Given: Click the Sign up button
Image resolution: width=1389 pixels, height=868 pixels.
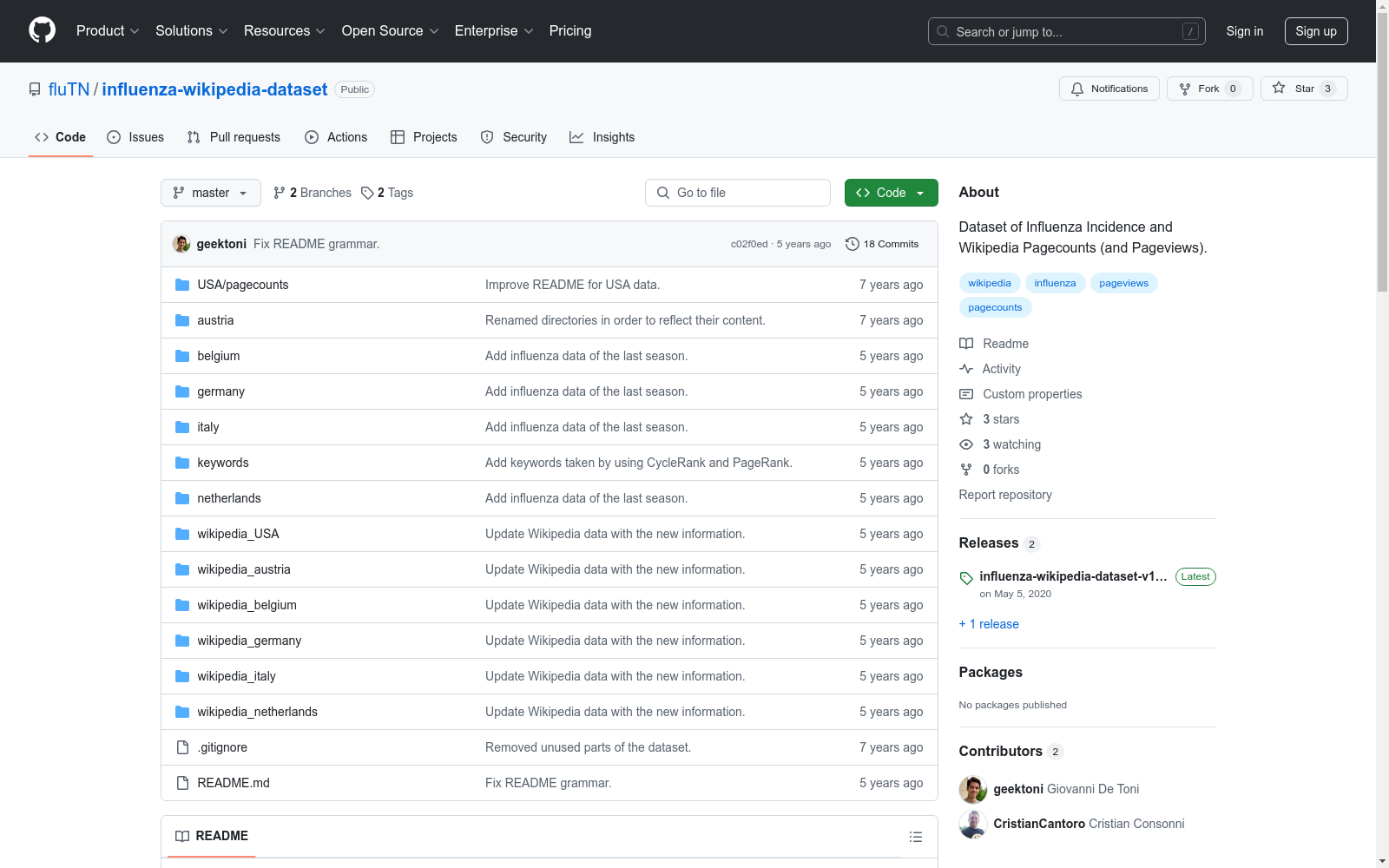Looking at the screenshot, I should tap(1316, 31).
